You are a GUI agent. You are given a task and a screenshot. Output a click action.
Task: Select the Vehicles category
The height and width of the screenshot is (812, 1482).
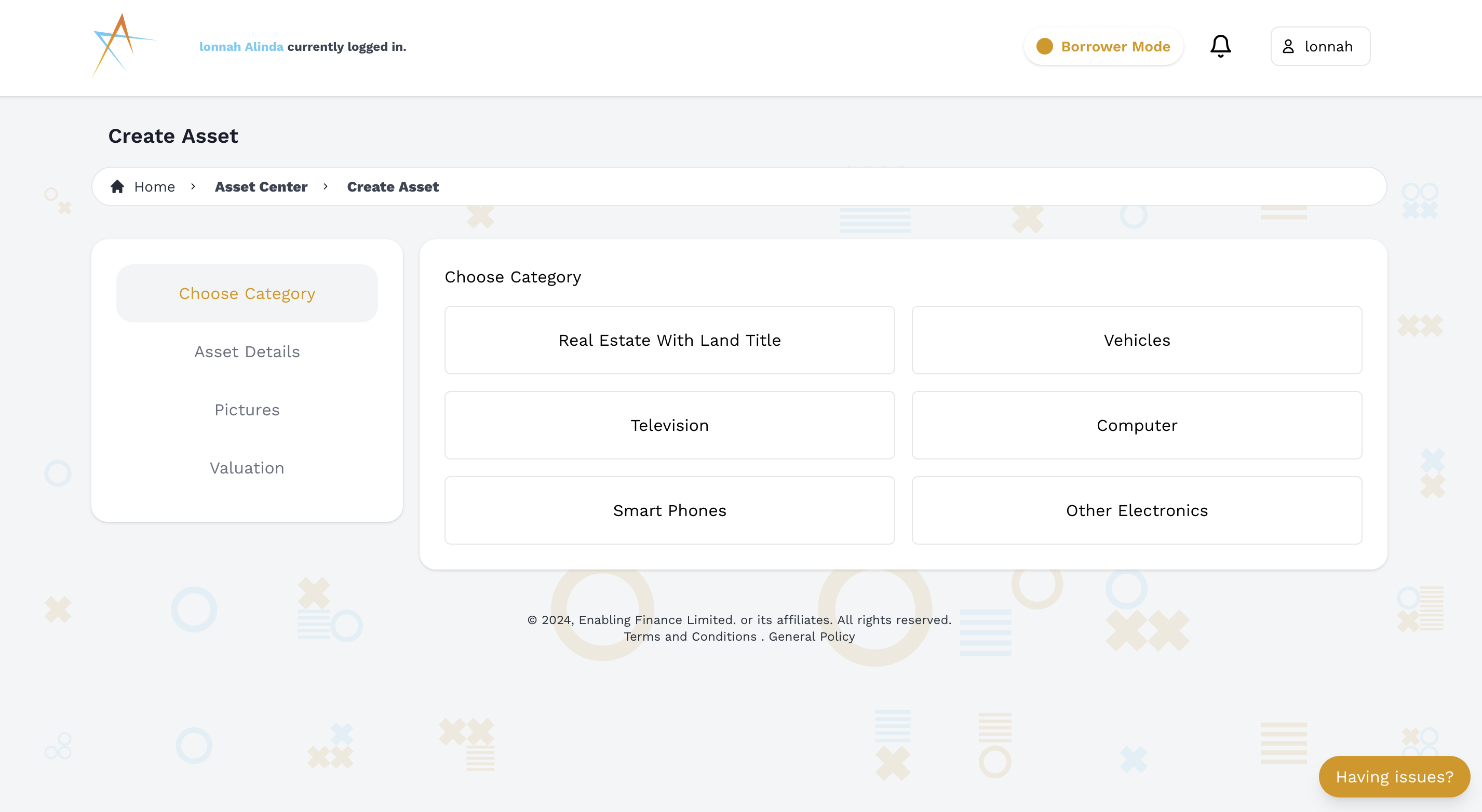[x=1136, y=340]
